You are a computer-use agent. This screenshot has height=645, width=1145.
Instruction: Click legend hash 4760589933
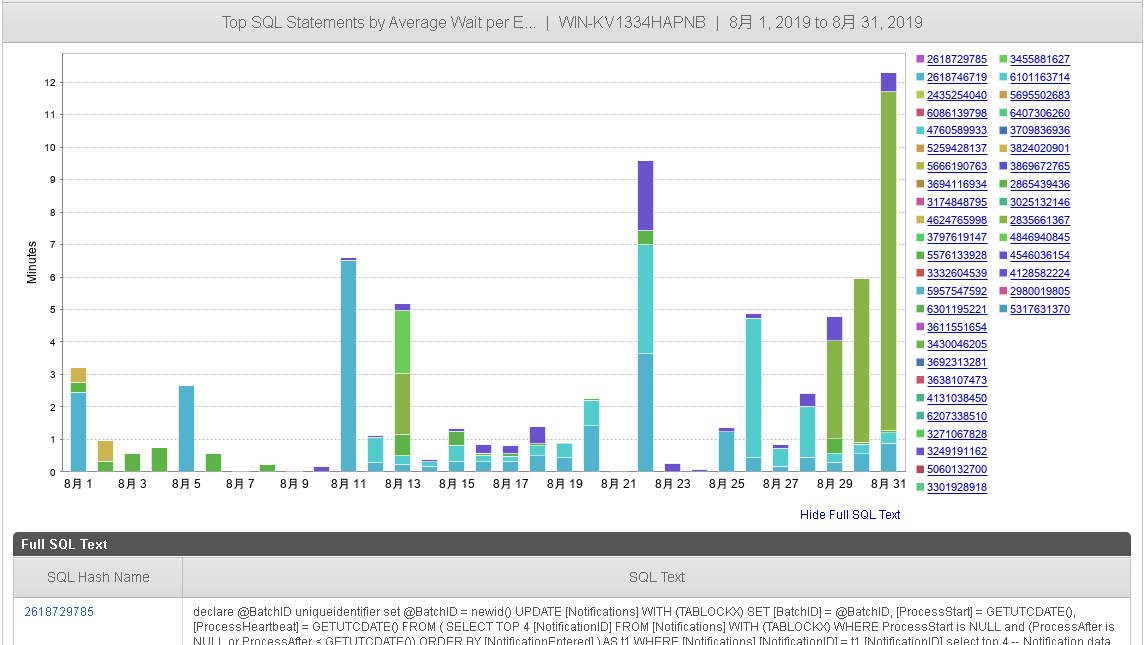pos(957,130)
